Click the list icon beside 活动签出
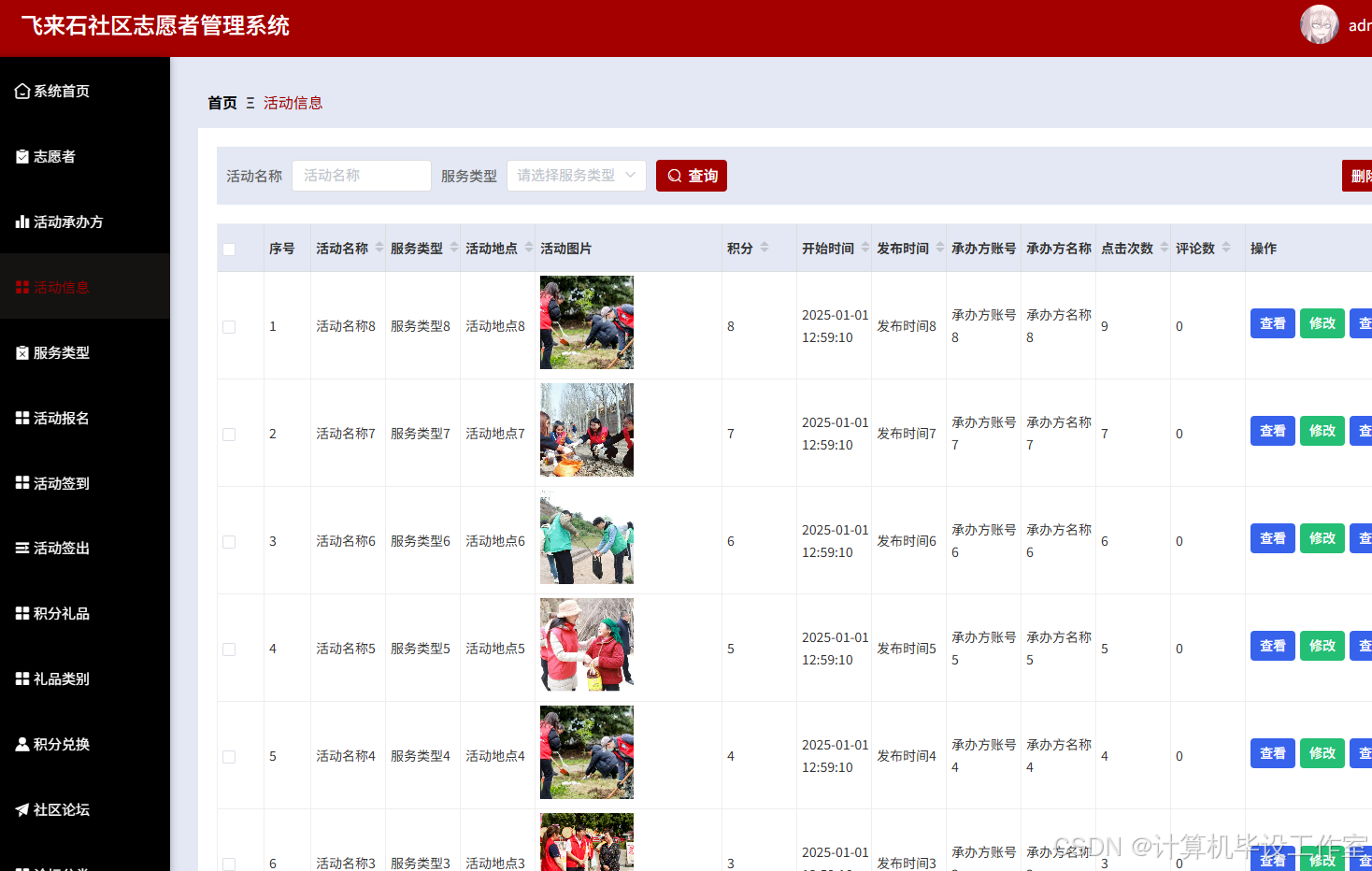1372x871 pixels. click(22, 549)
